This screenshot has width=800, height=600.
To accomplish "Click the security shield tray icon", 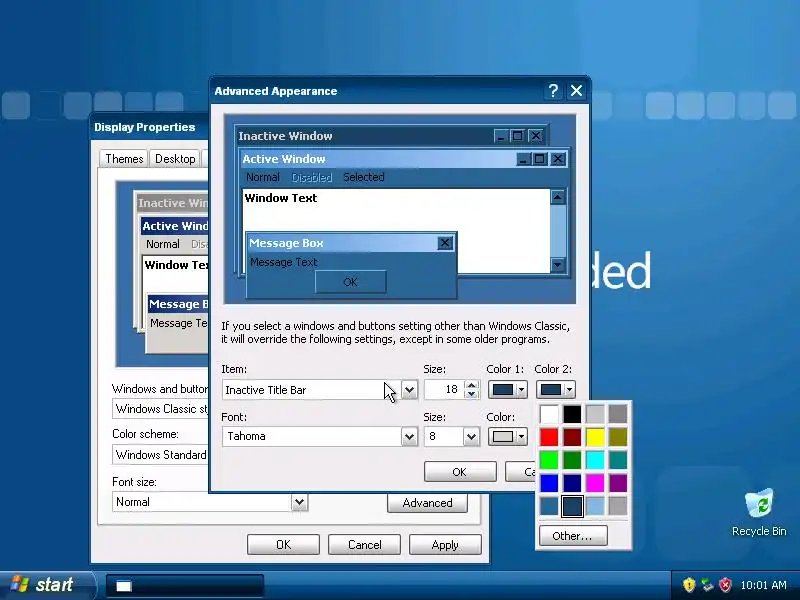I will click(x=689, y=584).
